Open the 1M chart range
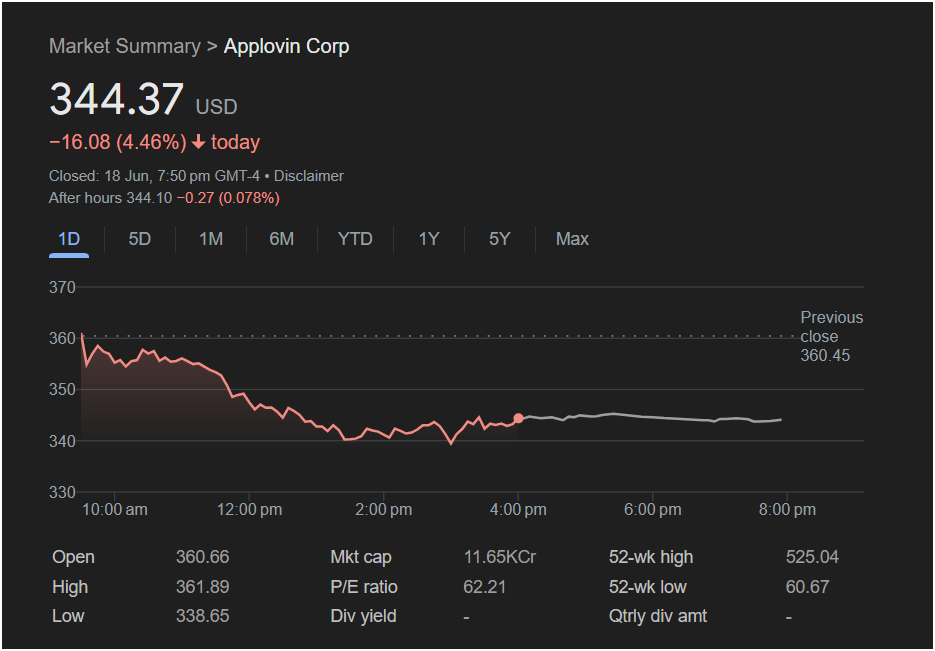The width and height of the screenshot is (935, 651). pos(210,239)
